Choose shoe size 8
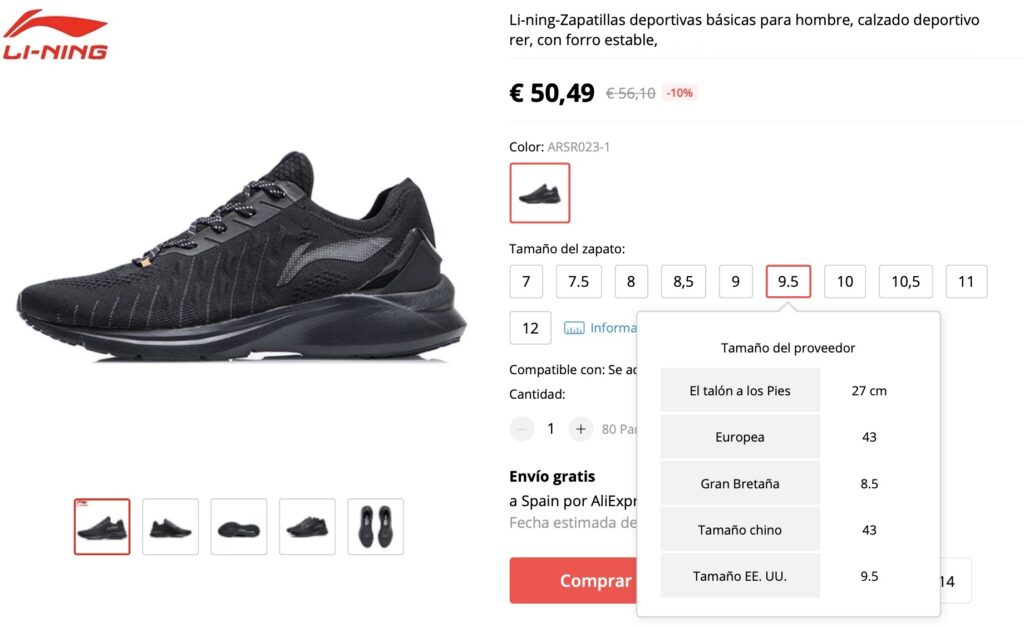Image resolution: width=1024 pixels, height=627 pixels. coord(631,281)
